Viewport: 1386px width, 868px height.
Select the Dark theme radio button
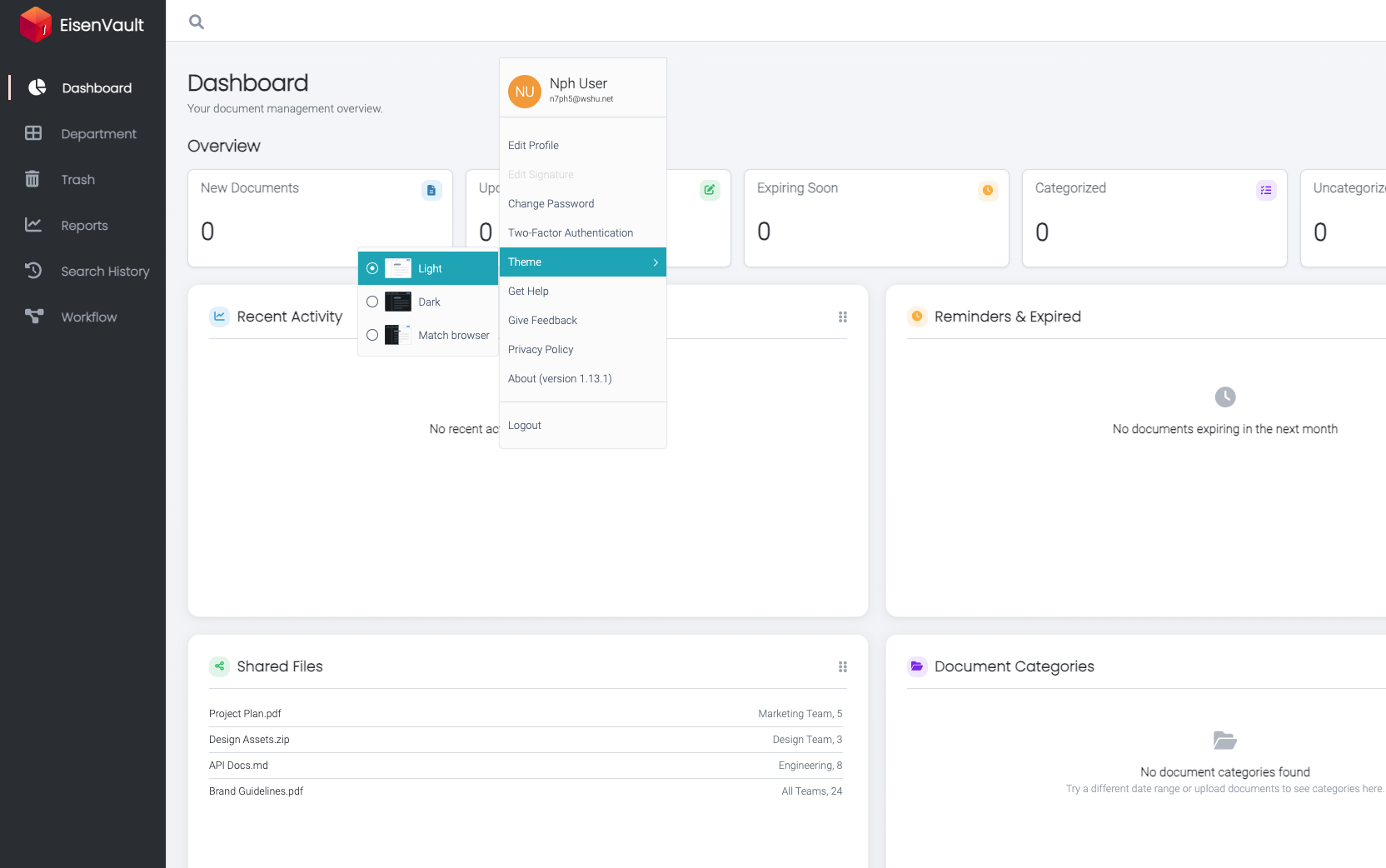click(x=372, y=302)
